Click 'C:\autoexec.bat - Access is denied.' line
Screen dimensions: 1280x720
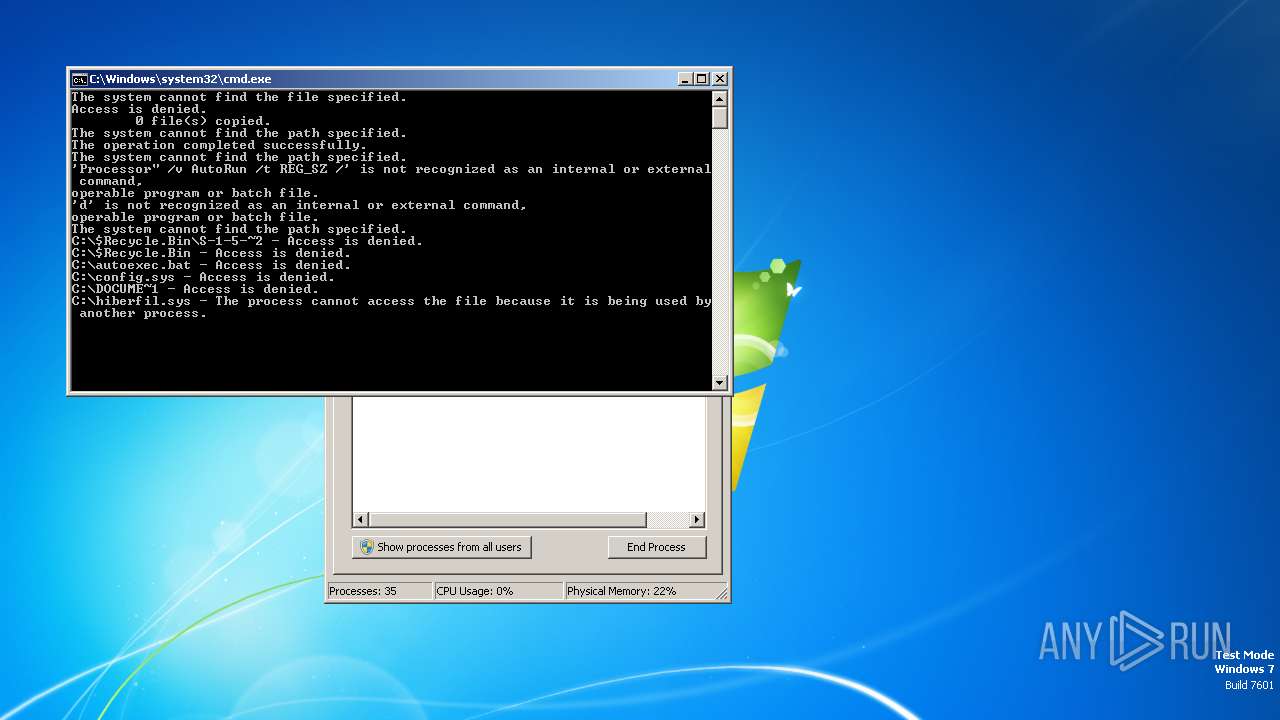point(211,265)
